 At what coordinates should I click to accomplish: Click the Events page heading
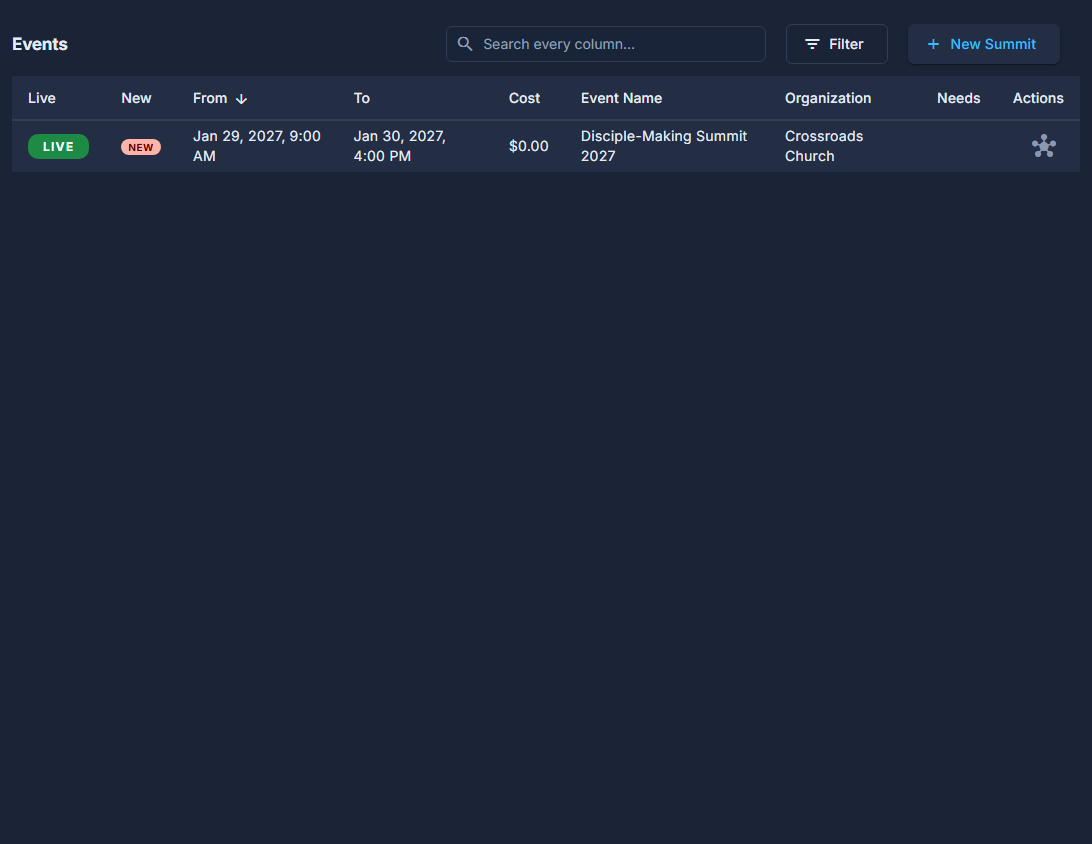tap(40, 44)
